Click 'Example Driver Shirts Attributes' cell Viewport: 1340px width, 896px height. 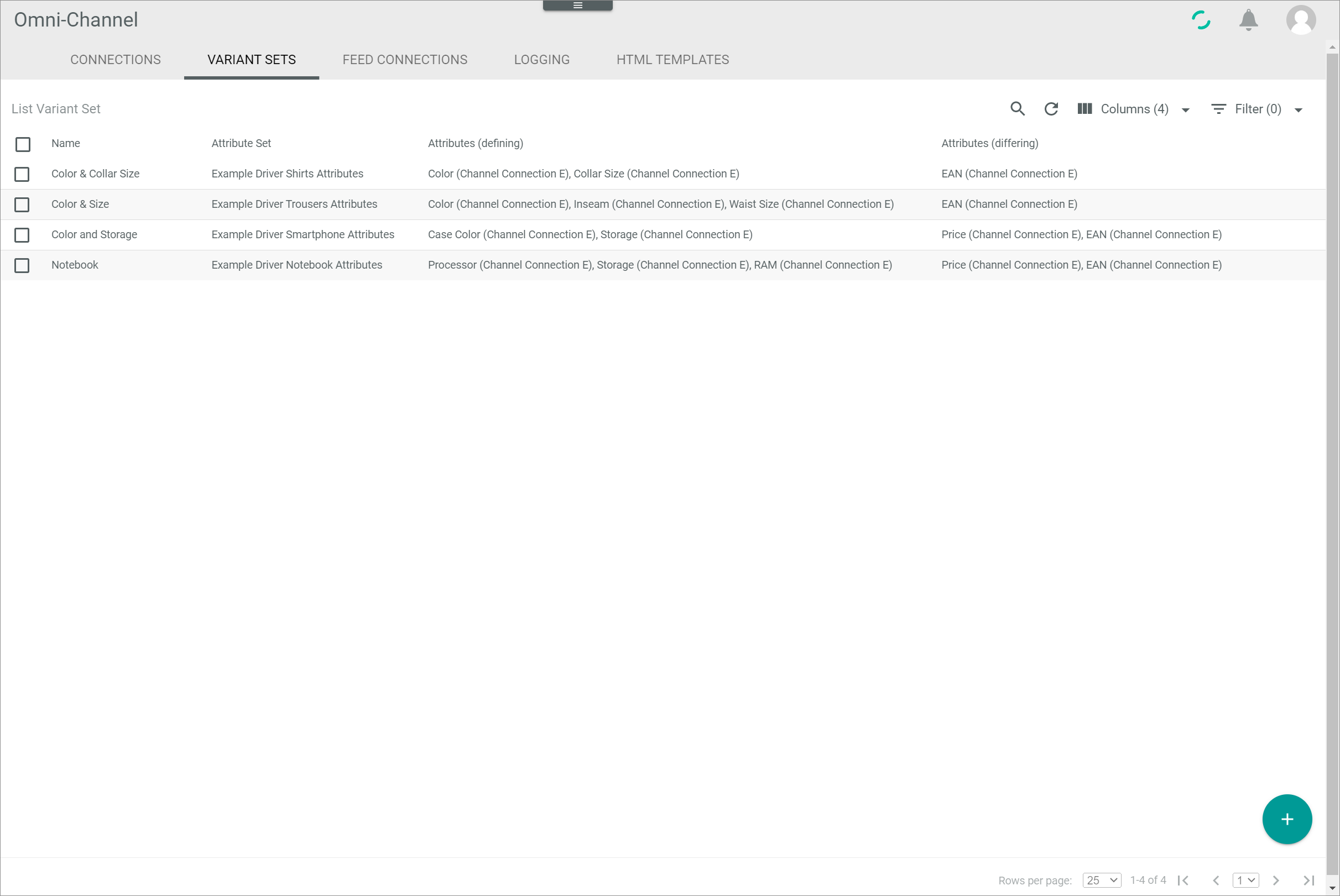tap(287, 174)
